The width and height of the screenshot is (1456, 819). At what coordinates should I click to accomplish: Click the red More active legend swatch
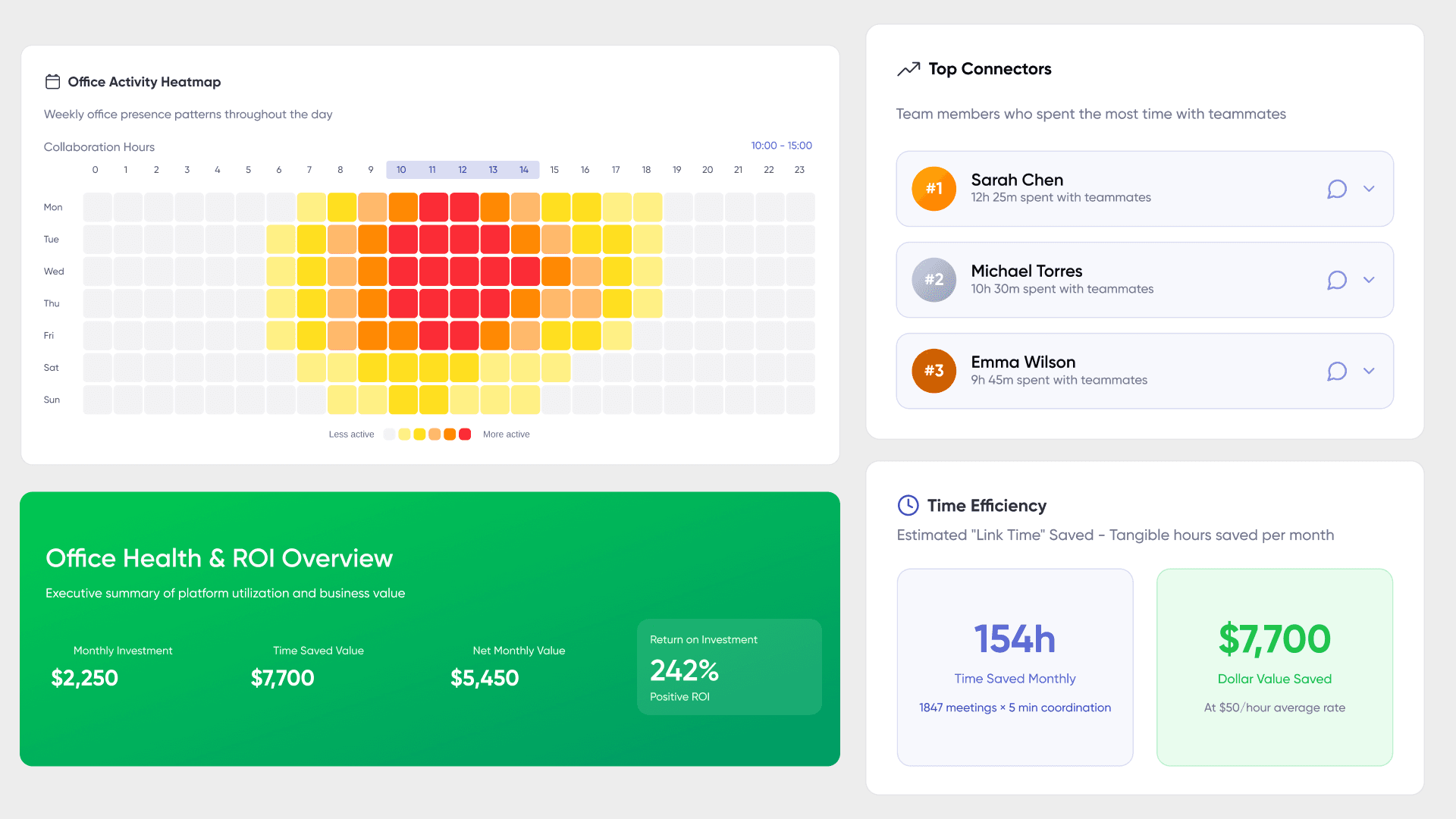465,435
